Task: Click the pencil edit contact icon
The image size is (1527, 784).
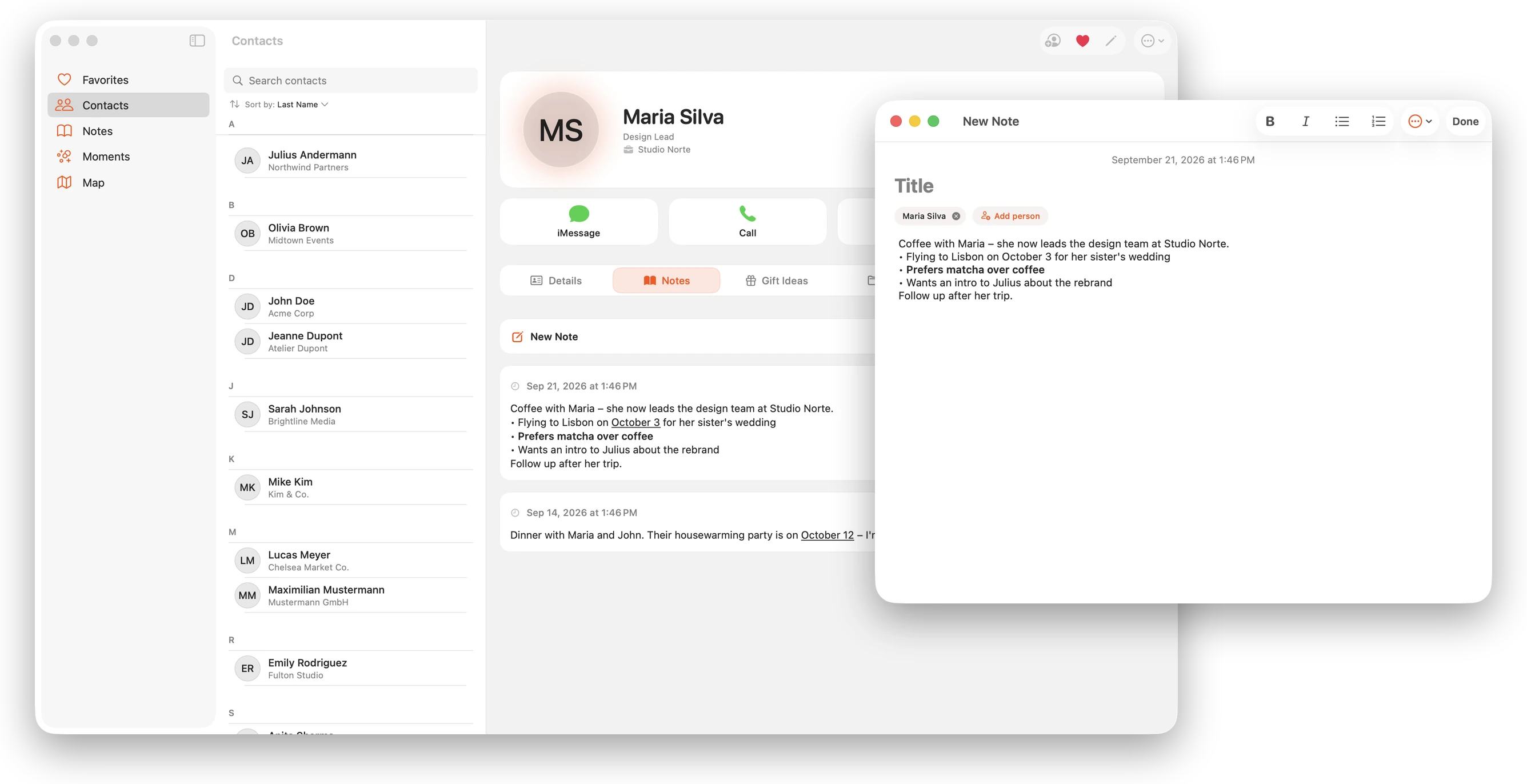Action: 1111,41
